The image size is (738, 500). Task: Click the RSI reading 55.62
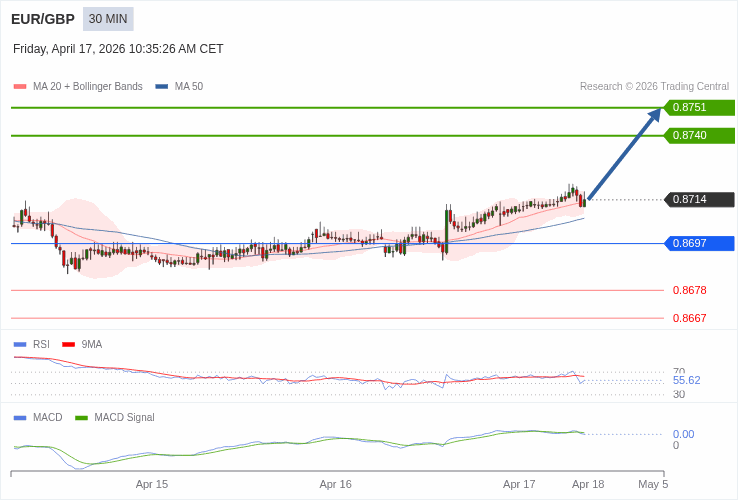687,380
